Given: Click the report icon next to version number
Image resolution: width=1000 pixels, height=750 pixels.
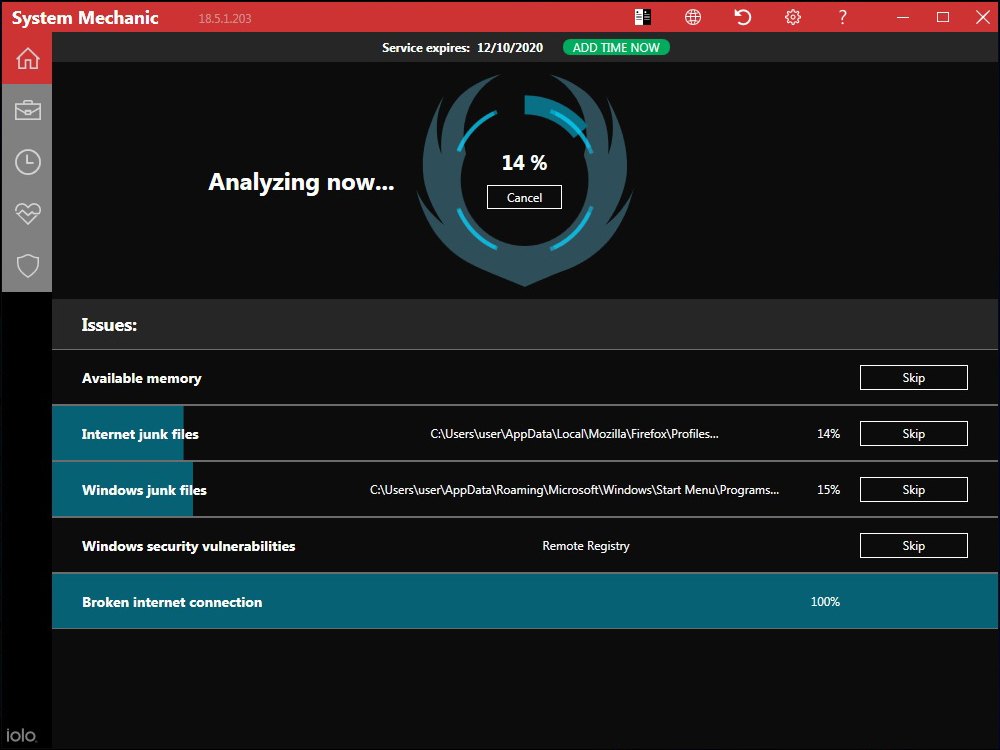Looking at the screenshot, I should pyautogui.click(x=642, y=17).
